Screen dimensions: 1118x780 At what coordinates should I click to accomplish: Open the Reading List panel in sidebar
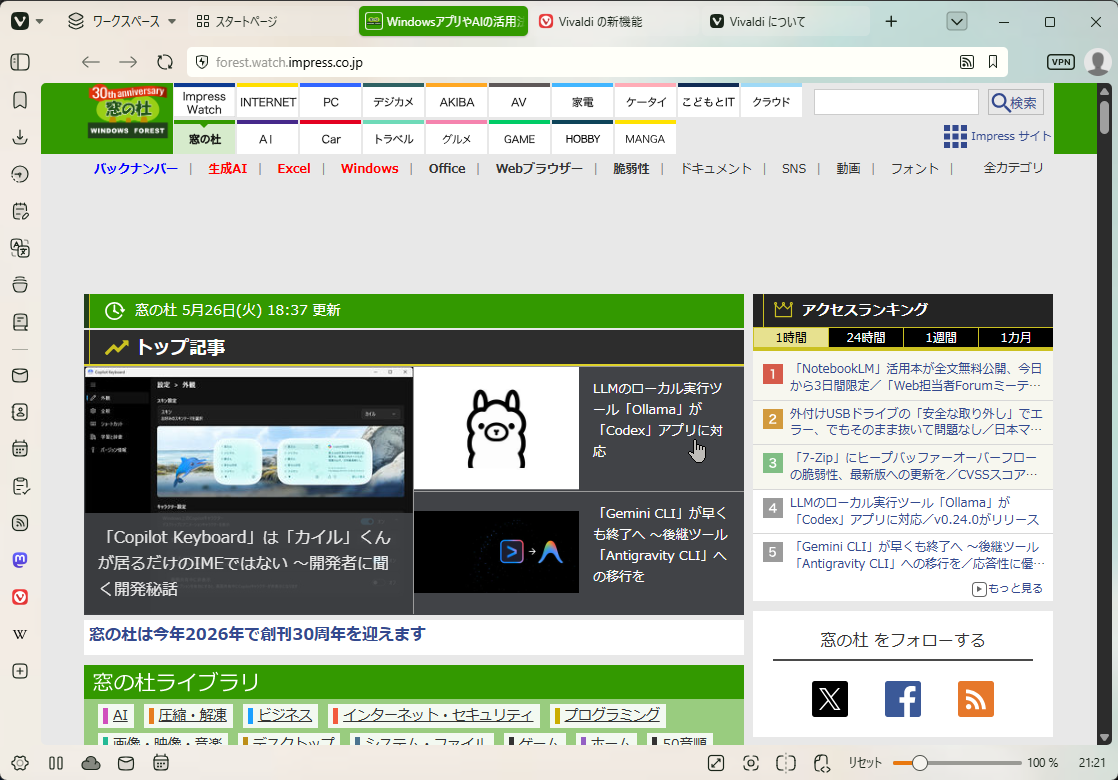pyautogui.click(x=21, y=322)
